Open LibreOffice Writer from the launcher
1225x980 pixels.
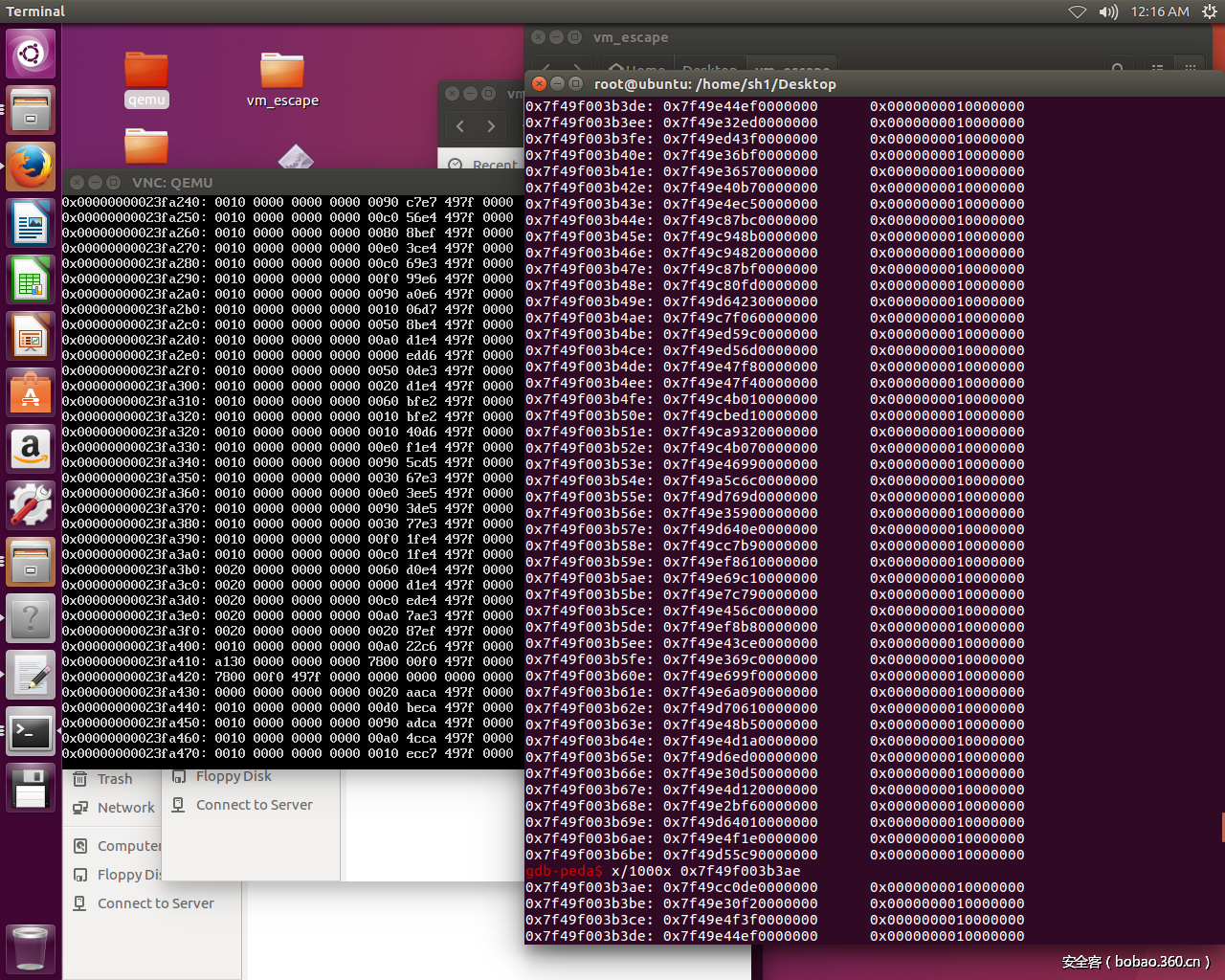click(x=31, y=225)
